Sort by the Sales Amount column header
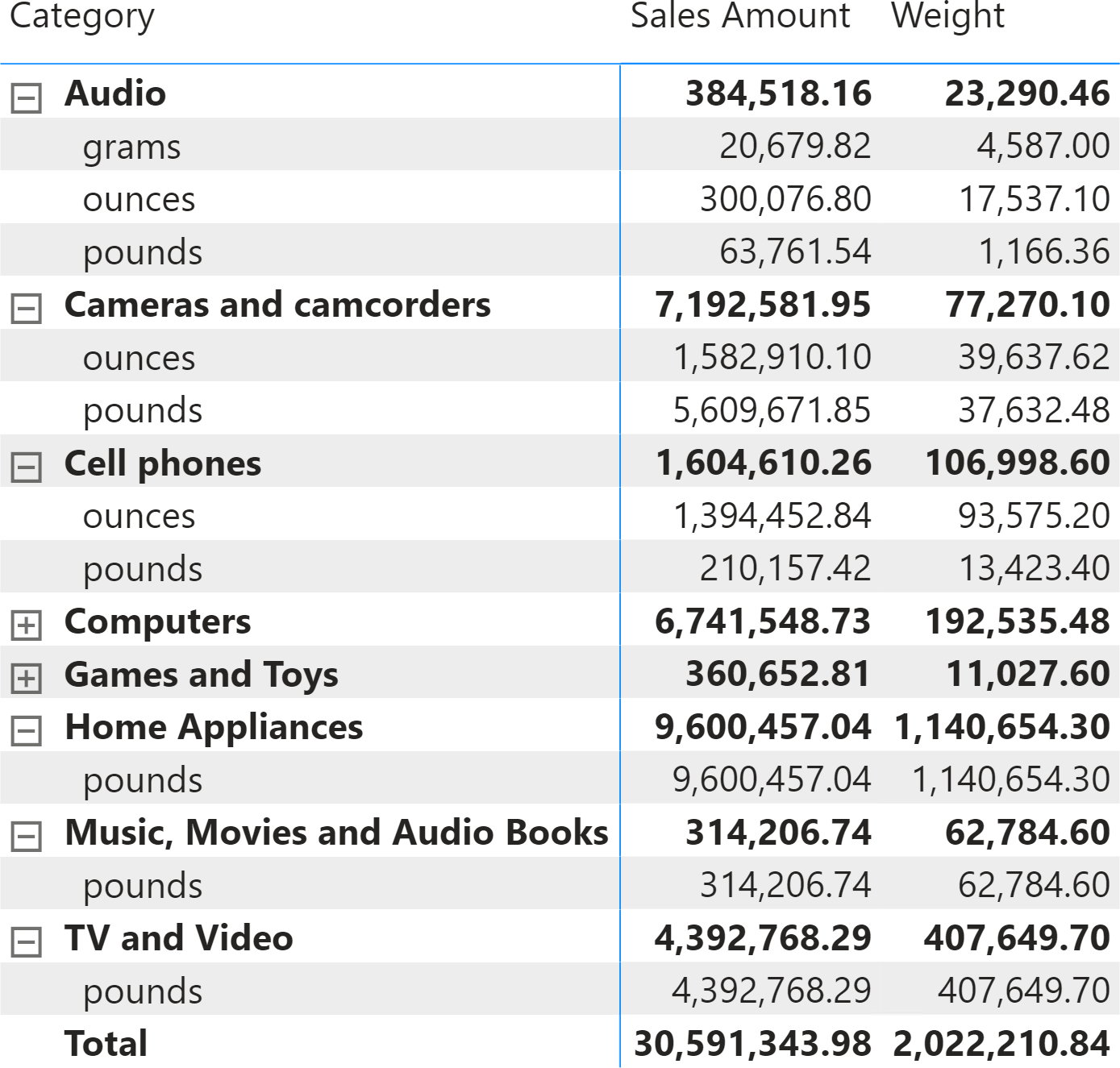 click(740, 16)
